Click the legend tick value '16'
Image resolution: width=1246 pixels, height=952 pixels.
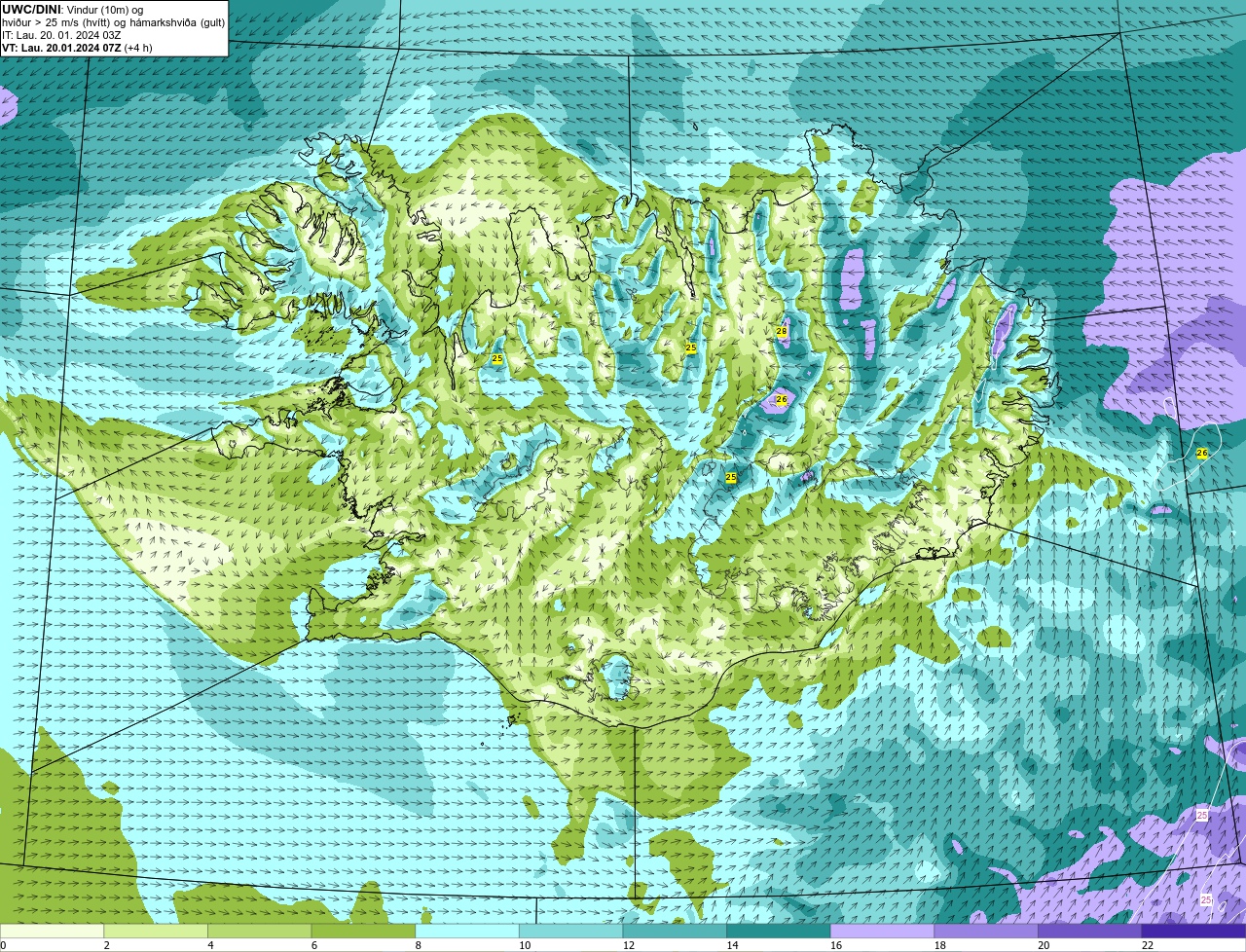836,945
